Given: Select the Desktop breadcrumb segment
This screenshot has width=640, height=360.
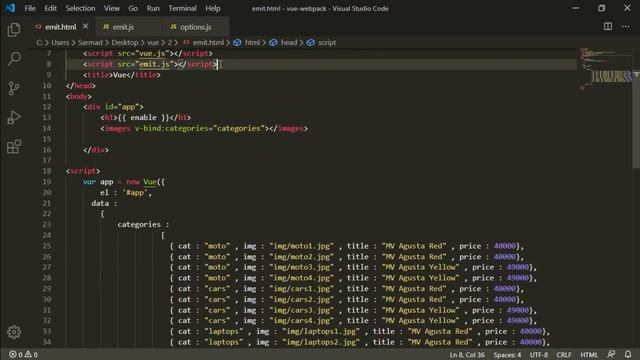Looking at the screenshot, I should (124, 42).
